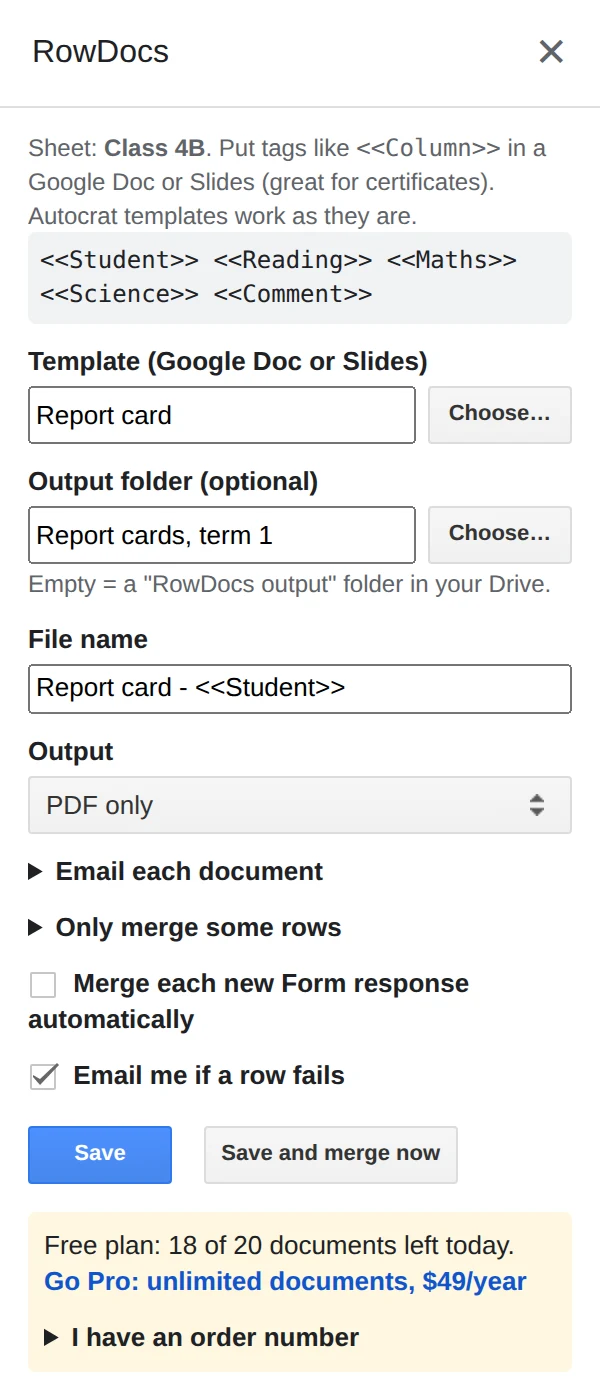Image resolution: width=600 pixels, height=1396 pixels.
Task: Open the Output dropdown set to PDF only
Action: pyautogui.click(x=300, y=805)
